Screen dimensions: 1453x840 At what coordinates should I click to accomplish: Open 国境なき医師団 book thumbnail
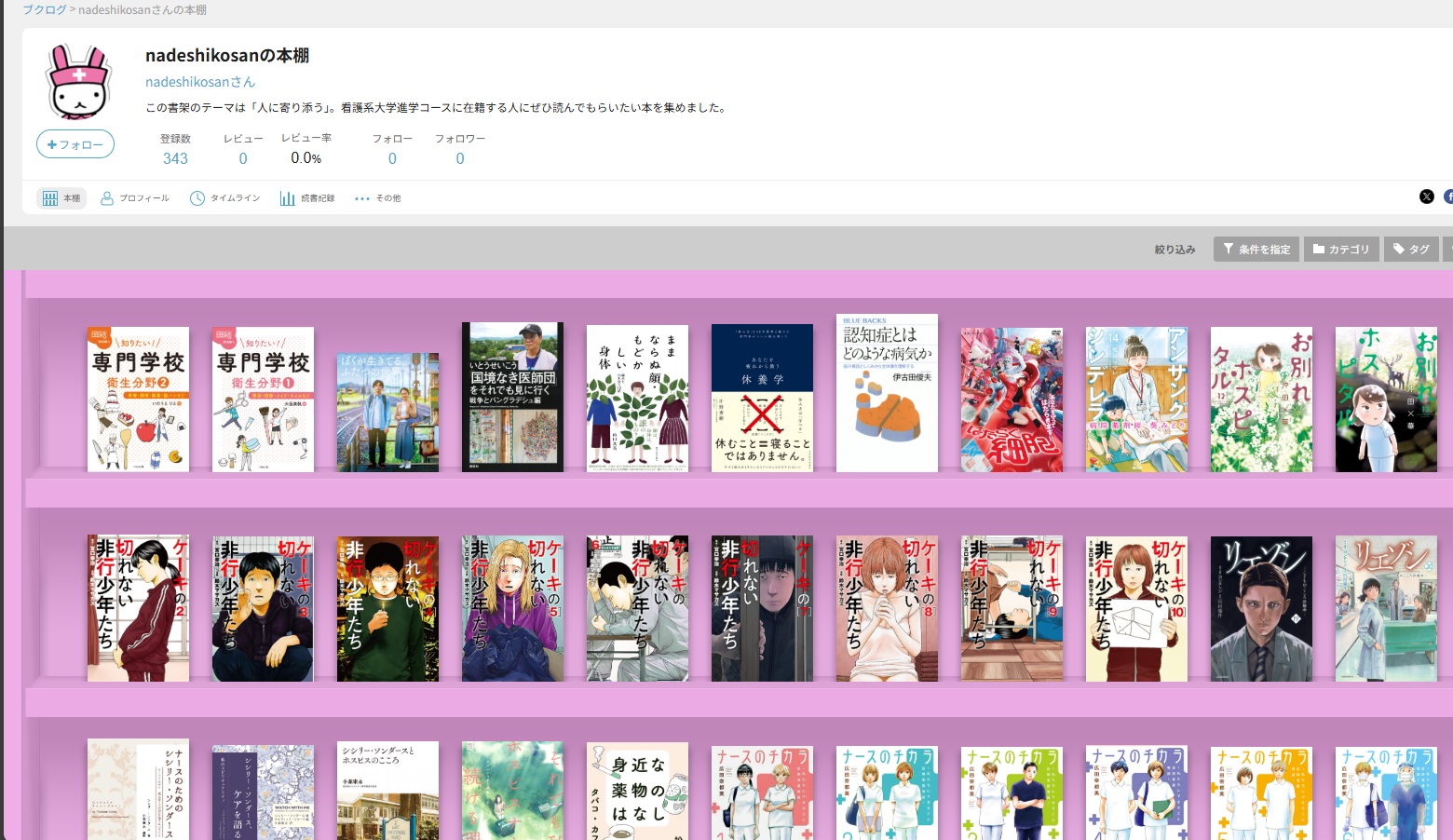pyautogui.click(x=512, y=397)
